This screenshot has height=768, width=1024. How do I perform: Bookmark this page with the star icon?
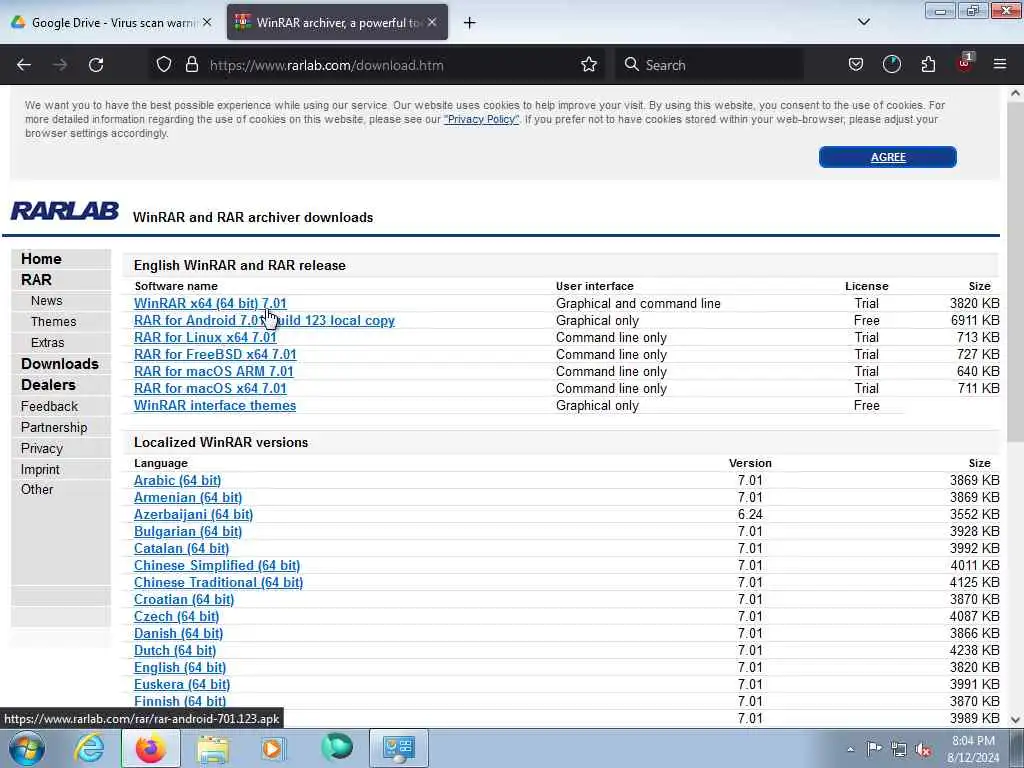(x=588, y=65)
